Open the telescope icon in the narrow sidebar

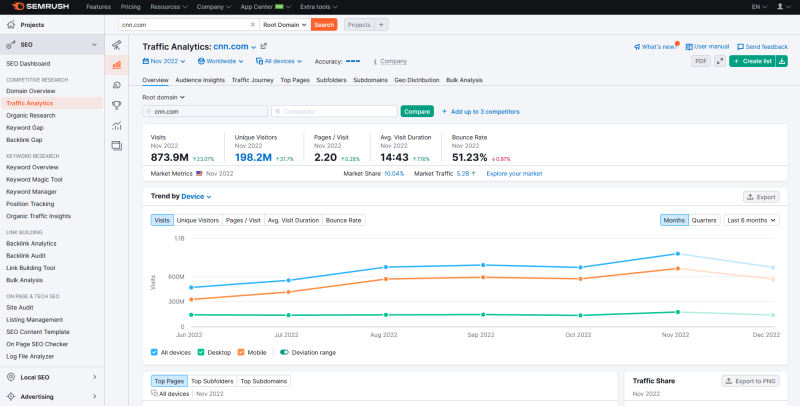click(x=116, y=45)
